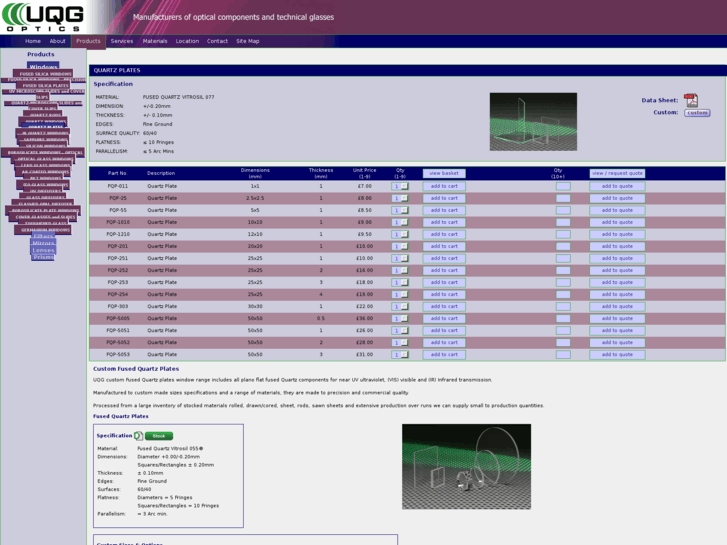Viewport: 727px width, 545px height.
Task: Open Fused Silica Windows sidebar link
Action: pyautogui.click(x=45, y=74)
